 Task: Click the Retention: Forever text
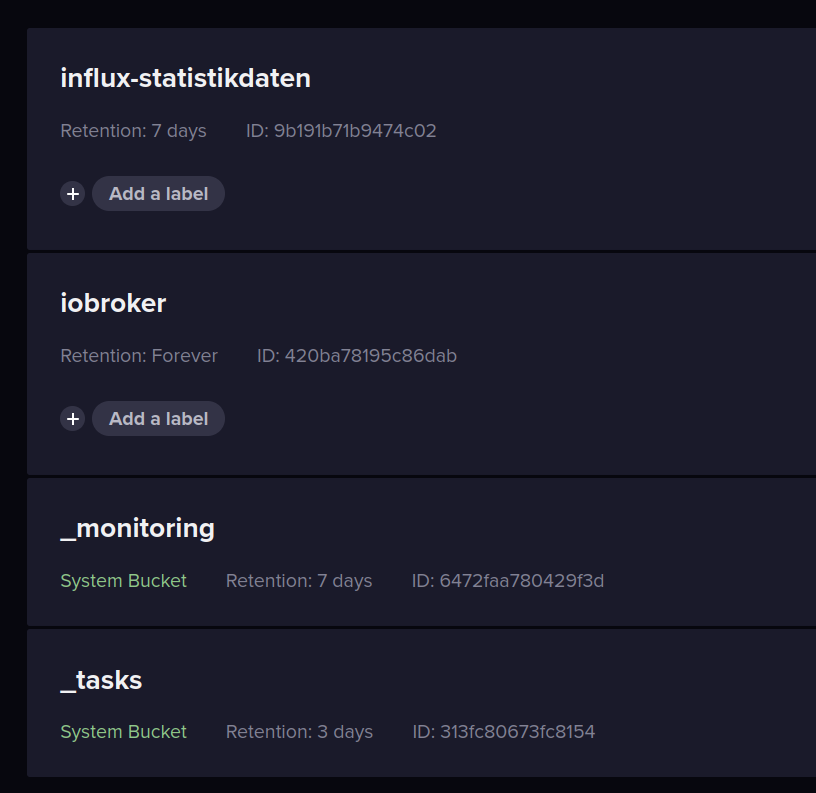(139, 356)
